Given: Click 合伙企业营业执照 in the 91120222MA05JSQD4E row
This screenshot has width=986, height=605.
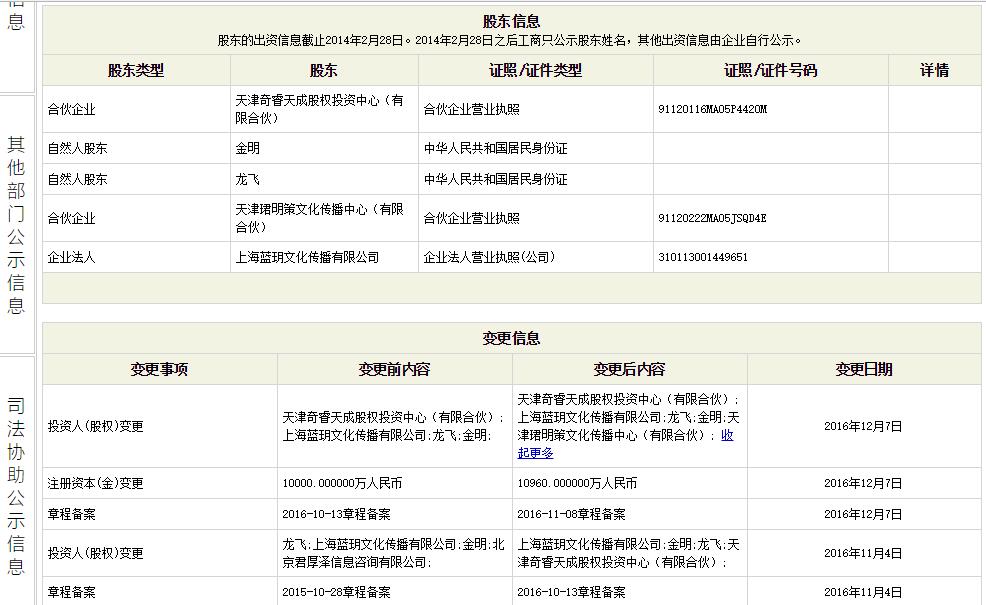Looking at the screenshot, I should [472, 219].
